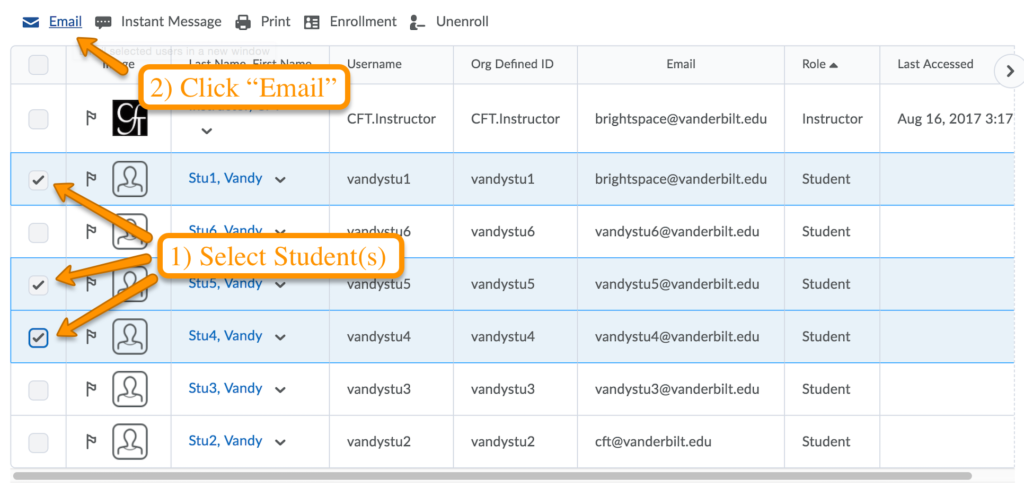Open dropdown arrow next to Stu1, Vandy
This screenshot has height=487, width=1024.
coord(280,180)
